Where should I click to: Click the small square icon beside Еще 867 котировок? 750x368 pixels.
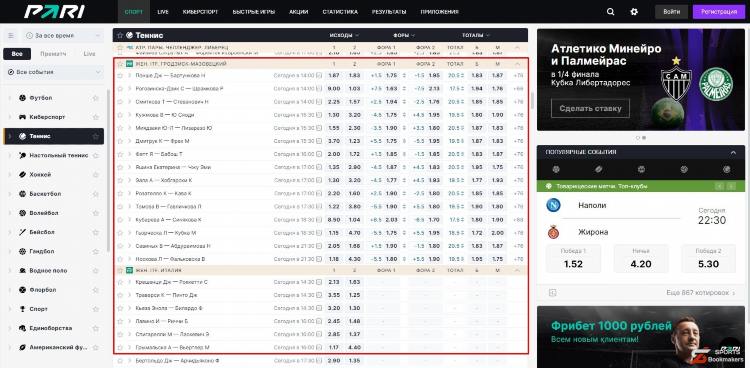[551, 292]
